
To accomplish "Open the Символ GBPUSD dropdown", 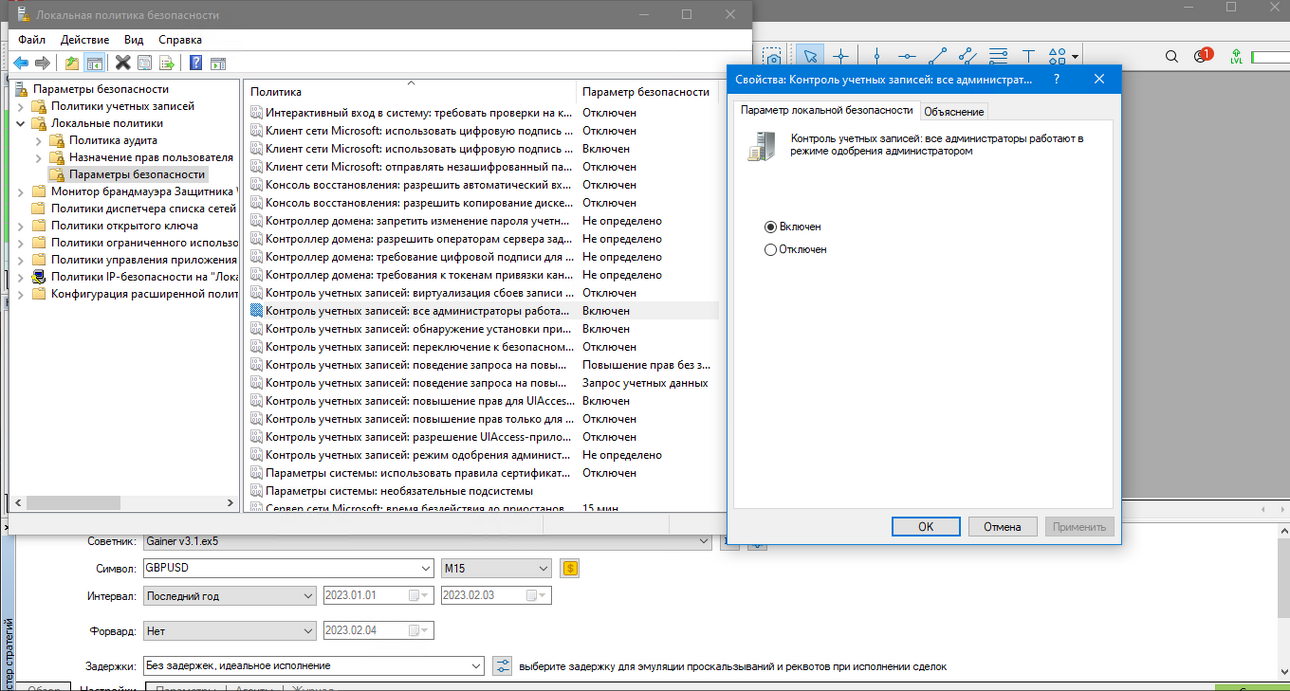I will pos(427,568).
